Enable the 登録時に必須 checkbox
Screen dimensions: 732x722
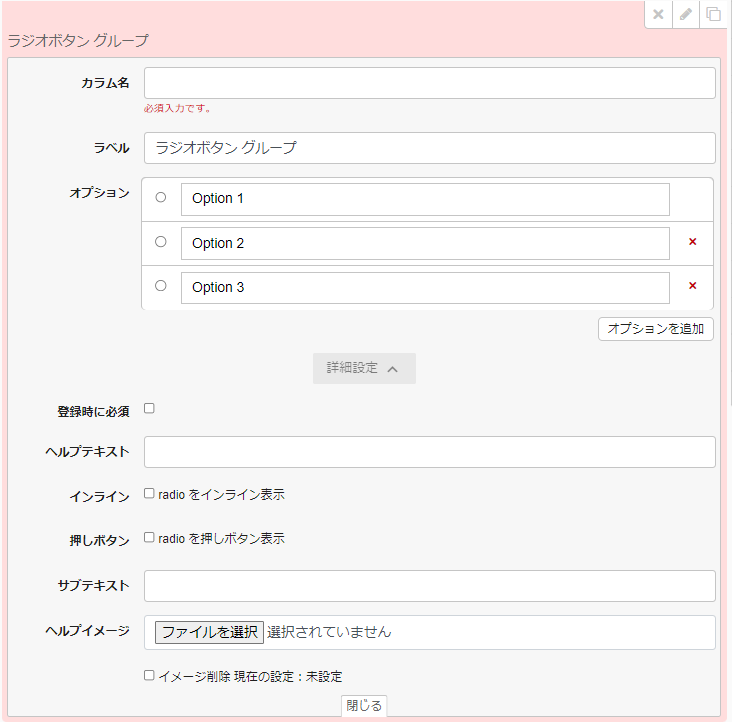(149, 408)
